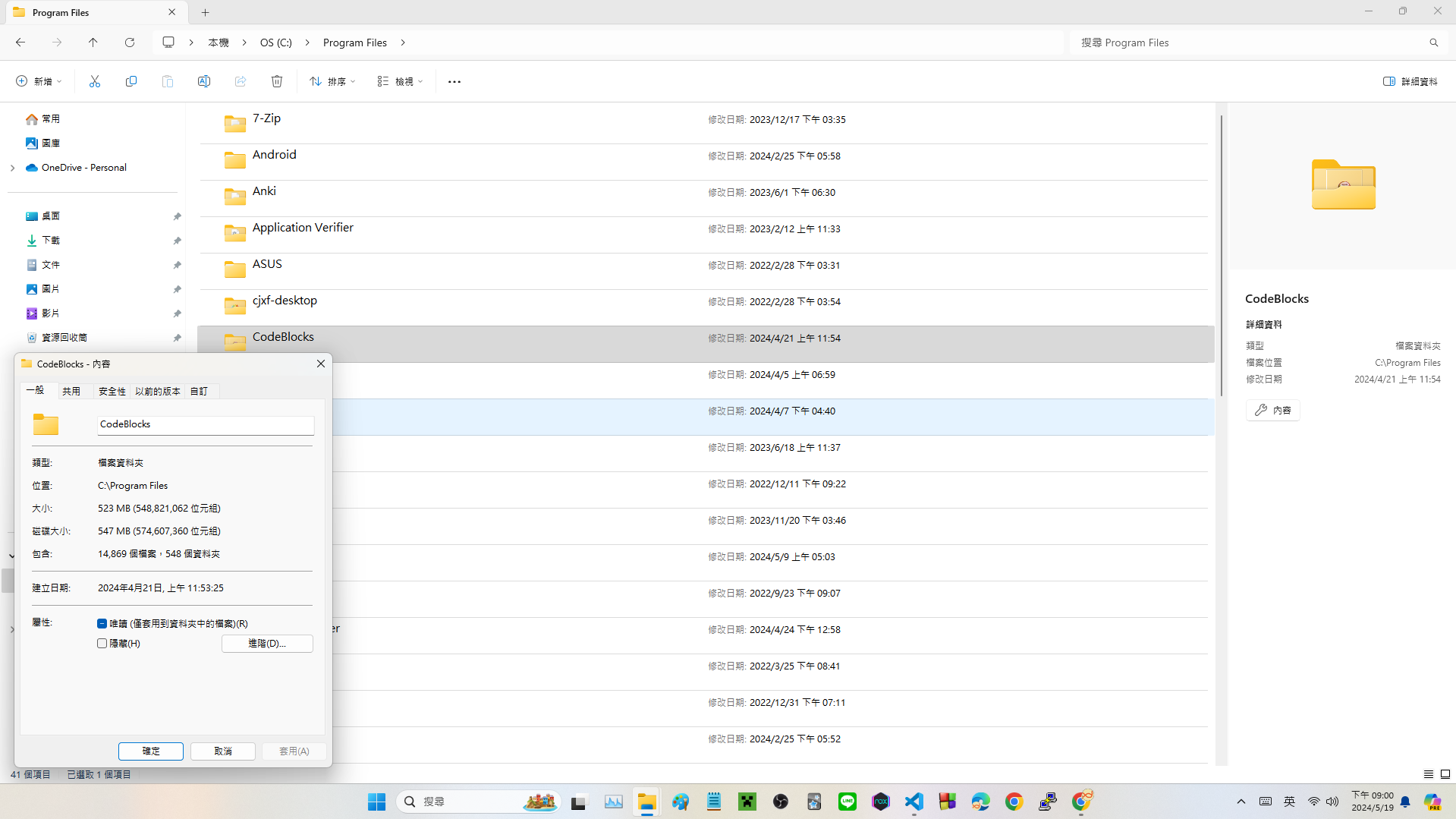Open Visual Studio Code from the taskbar
The height and width of the screenshot is (819, 1456).
point(914,802)
